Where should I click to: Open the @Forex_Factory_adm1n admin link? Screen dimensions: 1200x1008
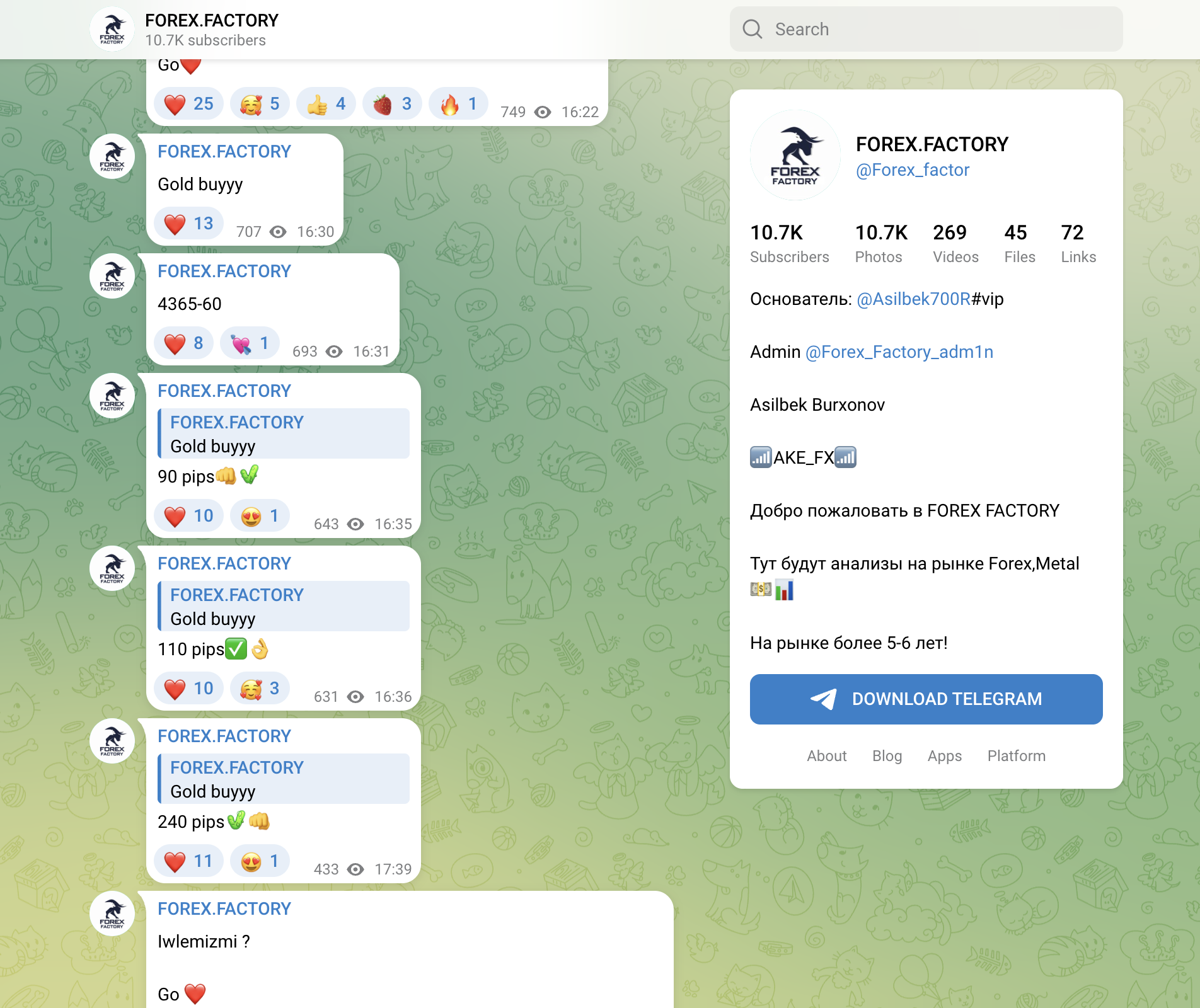point(899,352)
